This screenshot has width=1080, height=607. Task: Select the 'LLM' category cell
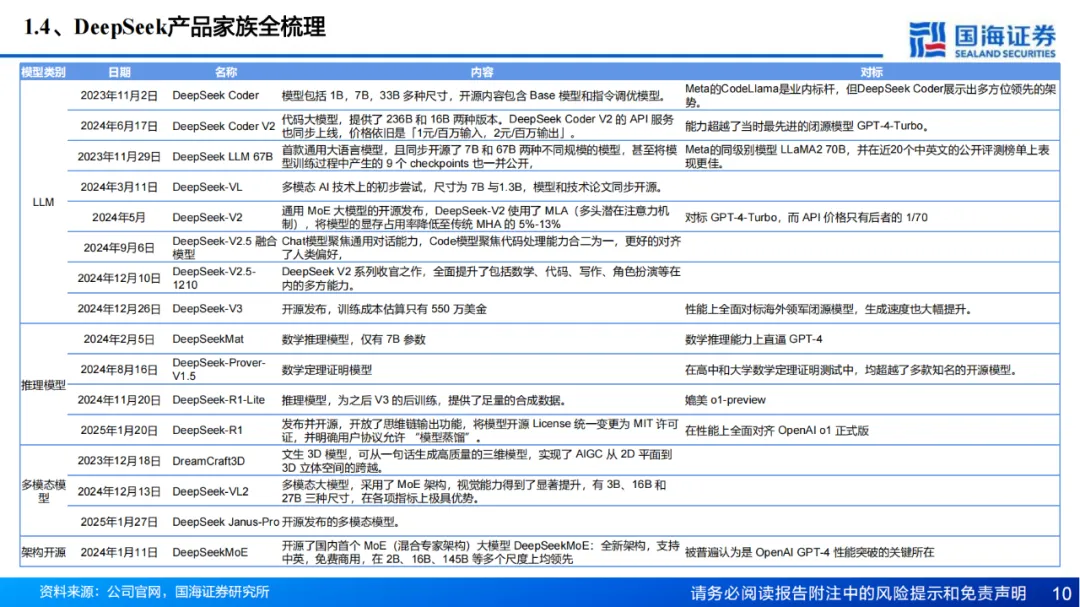[x=43, y=202]
